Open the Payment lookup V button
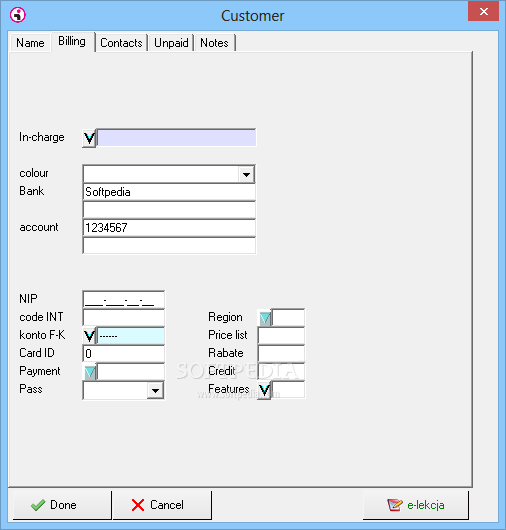506x530 pixels. click(x=90, y=372)
